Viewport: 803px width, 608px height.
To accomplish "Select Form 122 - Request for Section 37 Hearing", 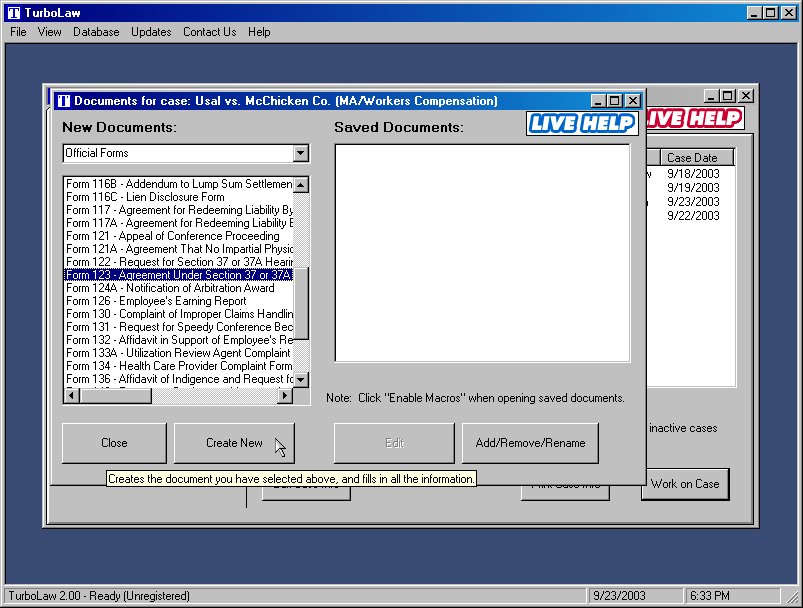I will point(179,262).
